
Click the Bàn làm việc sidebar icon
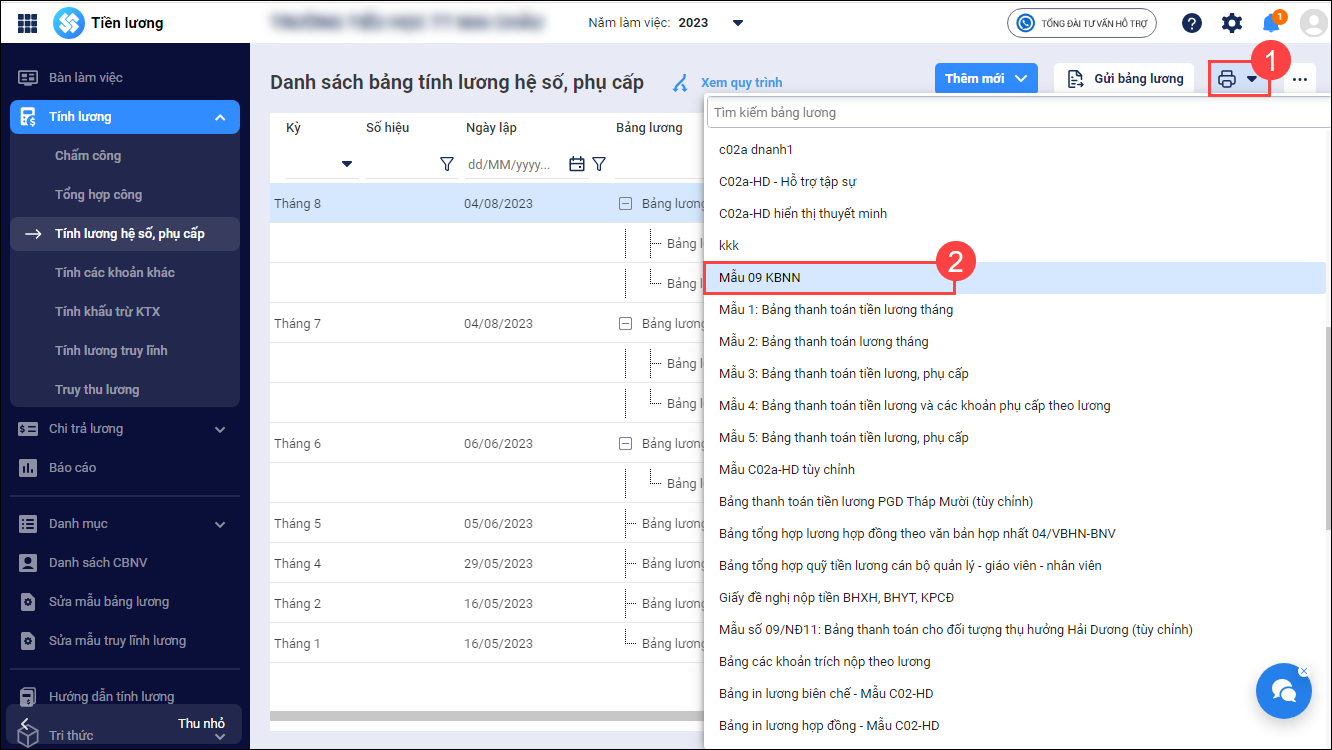[28, 77]
